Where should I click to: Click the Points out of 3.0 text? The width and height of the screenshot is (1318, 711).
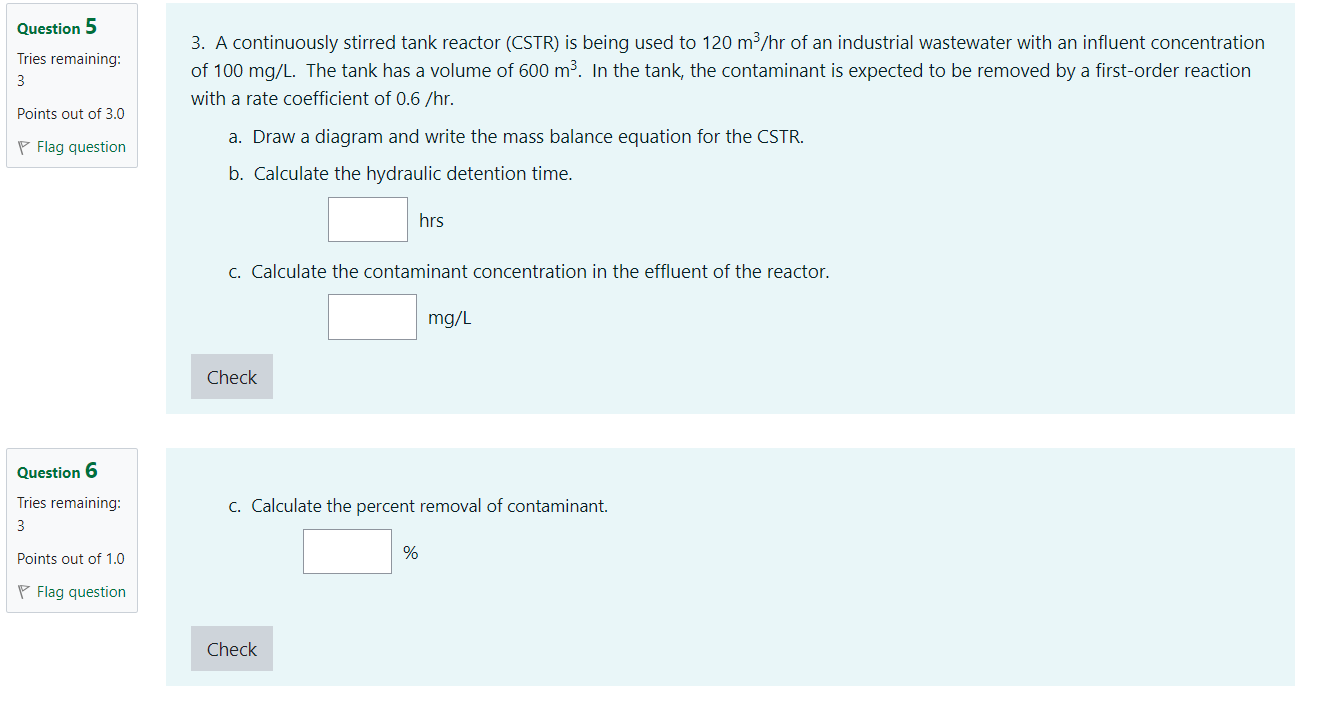[x=70, y=114]
